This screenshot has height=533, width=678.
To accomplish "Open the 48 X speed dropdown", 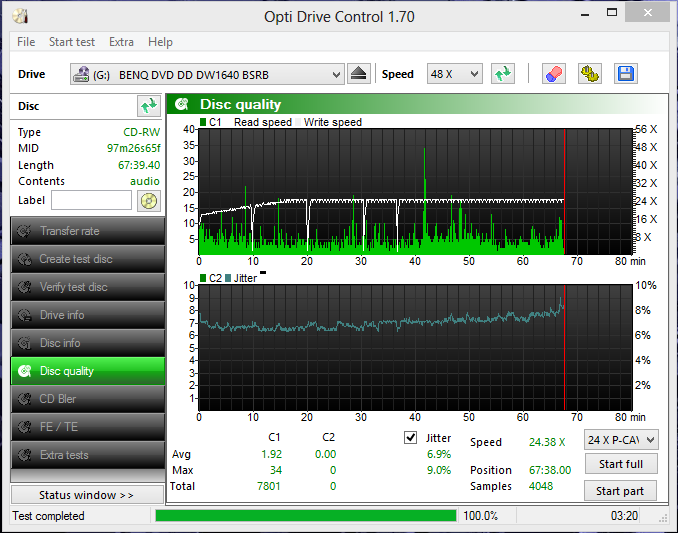I will coord(454,74).
